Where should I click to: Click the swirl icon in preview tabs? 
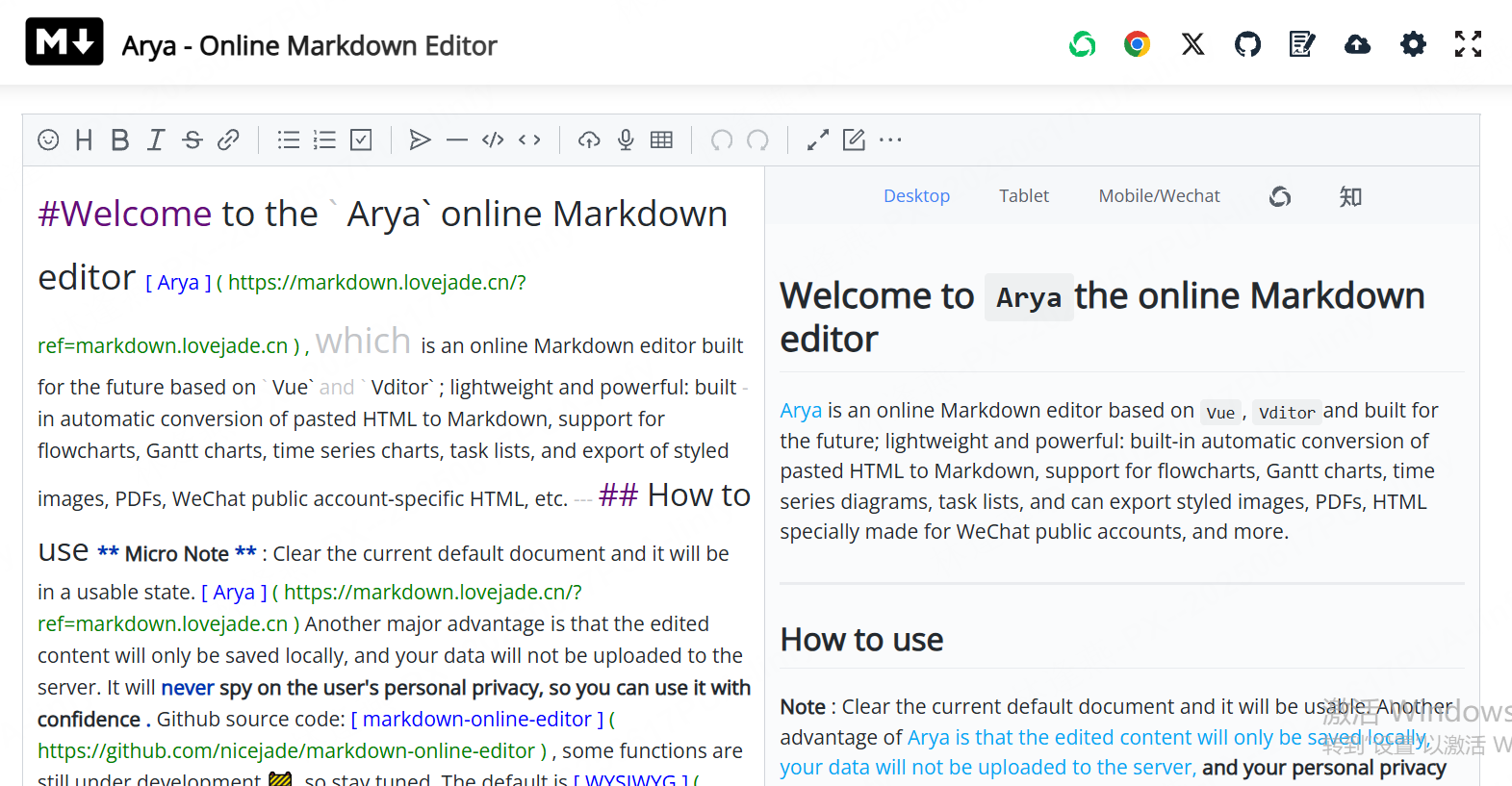coord(1280,197)
